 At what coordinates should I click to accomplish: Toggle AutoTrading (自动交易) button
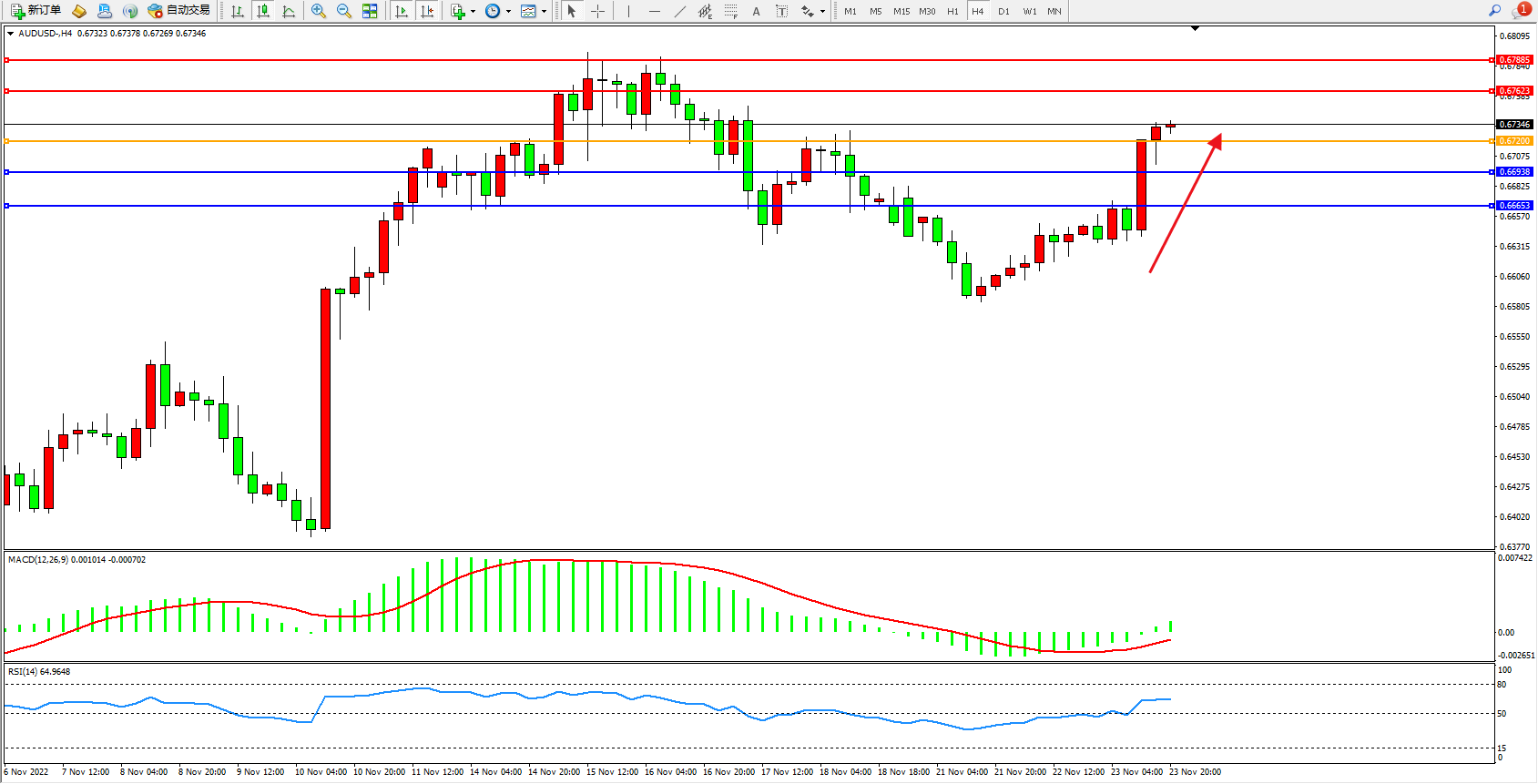[x=179, y=11]
